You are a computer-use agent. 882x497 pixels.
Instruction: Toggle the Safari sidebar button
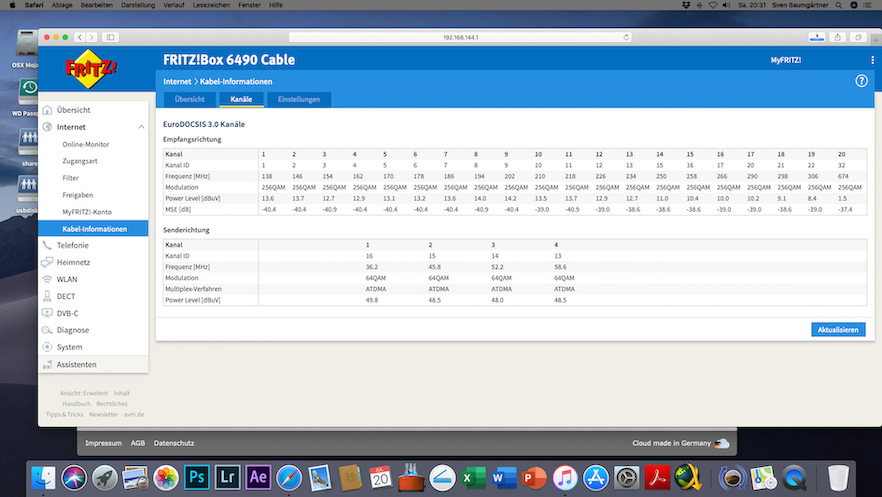(110, 37)
